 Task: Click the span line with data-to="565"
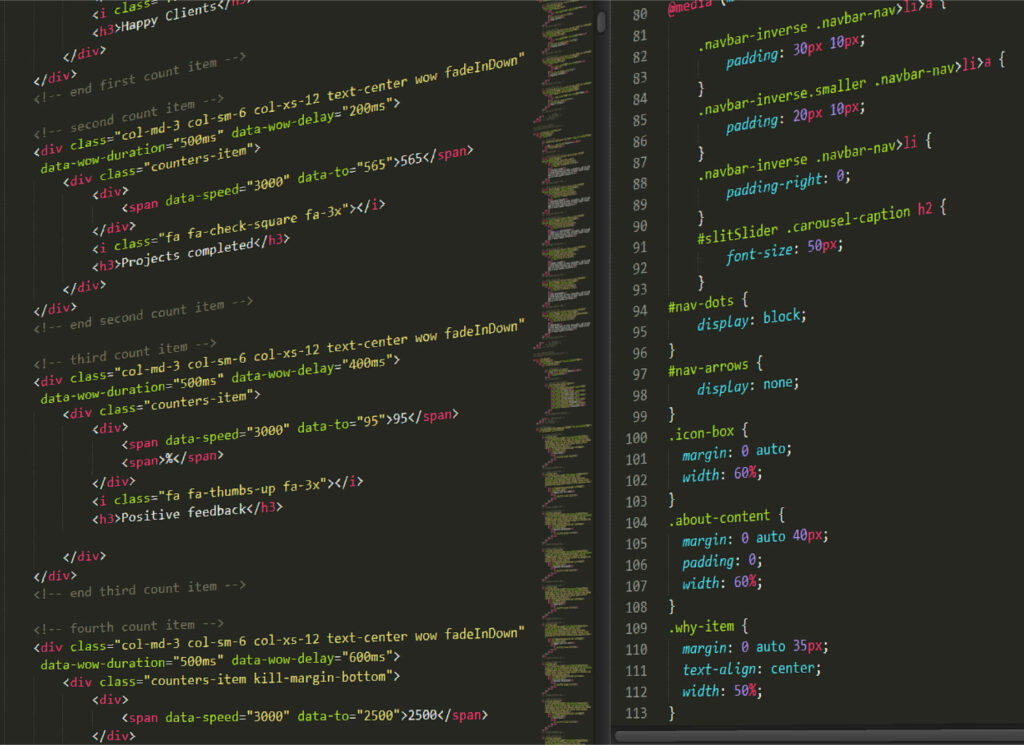[297, 179]
